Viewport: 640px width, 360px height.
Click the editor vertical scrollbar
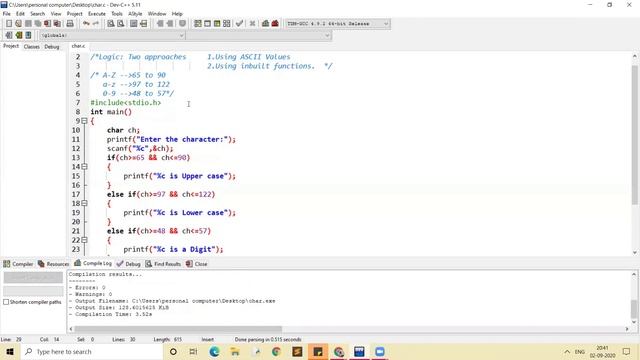tap(635, 135)
